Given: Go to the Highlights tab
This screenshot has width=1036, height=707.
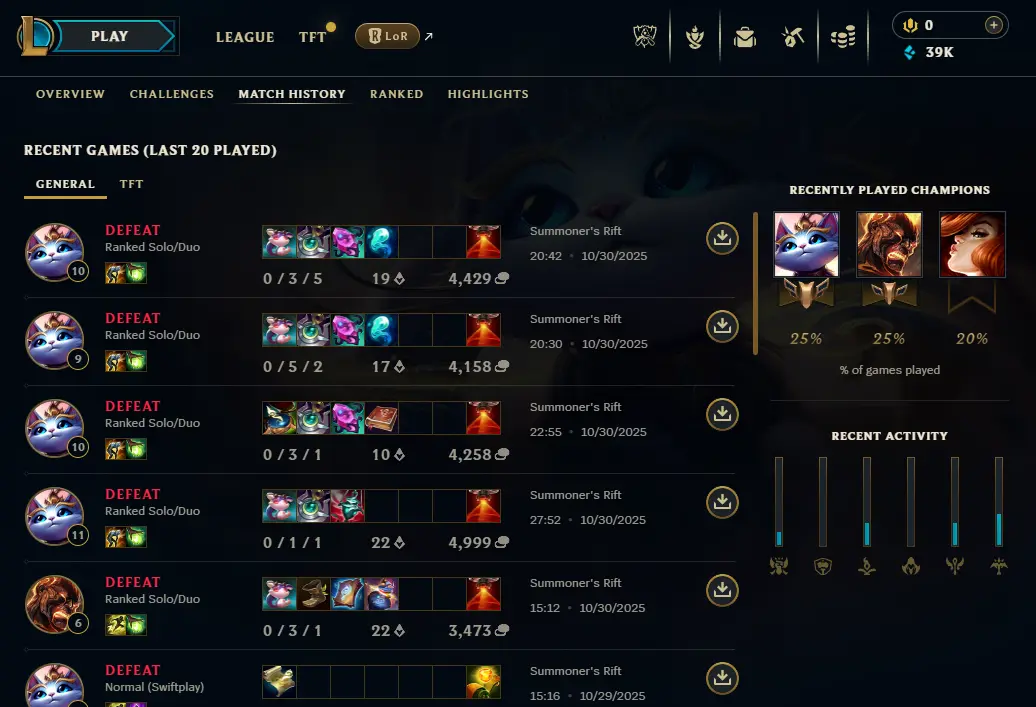Looking at the screenshot, I should 488,94.
